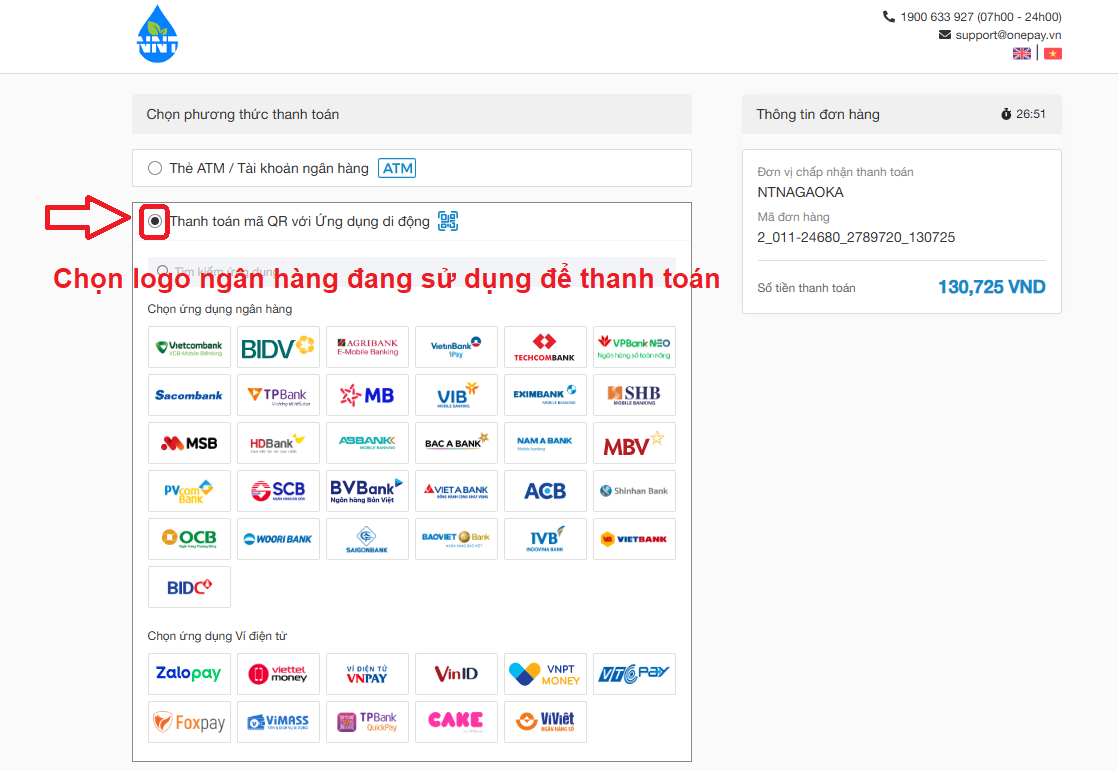Select the BVBank logo
The height and width of the screenshot is (771, 1118).
[x=367, y=491]
